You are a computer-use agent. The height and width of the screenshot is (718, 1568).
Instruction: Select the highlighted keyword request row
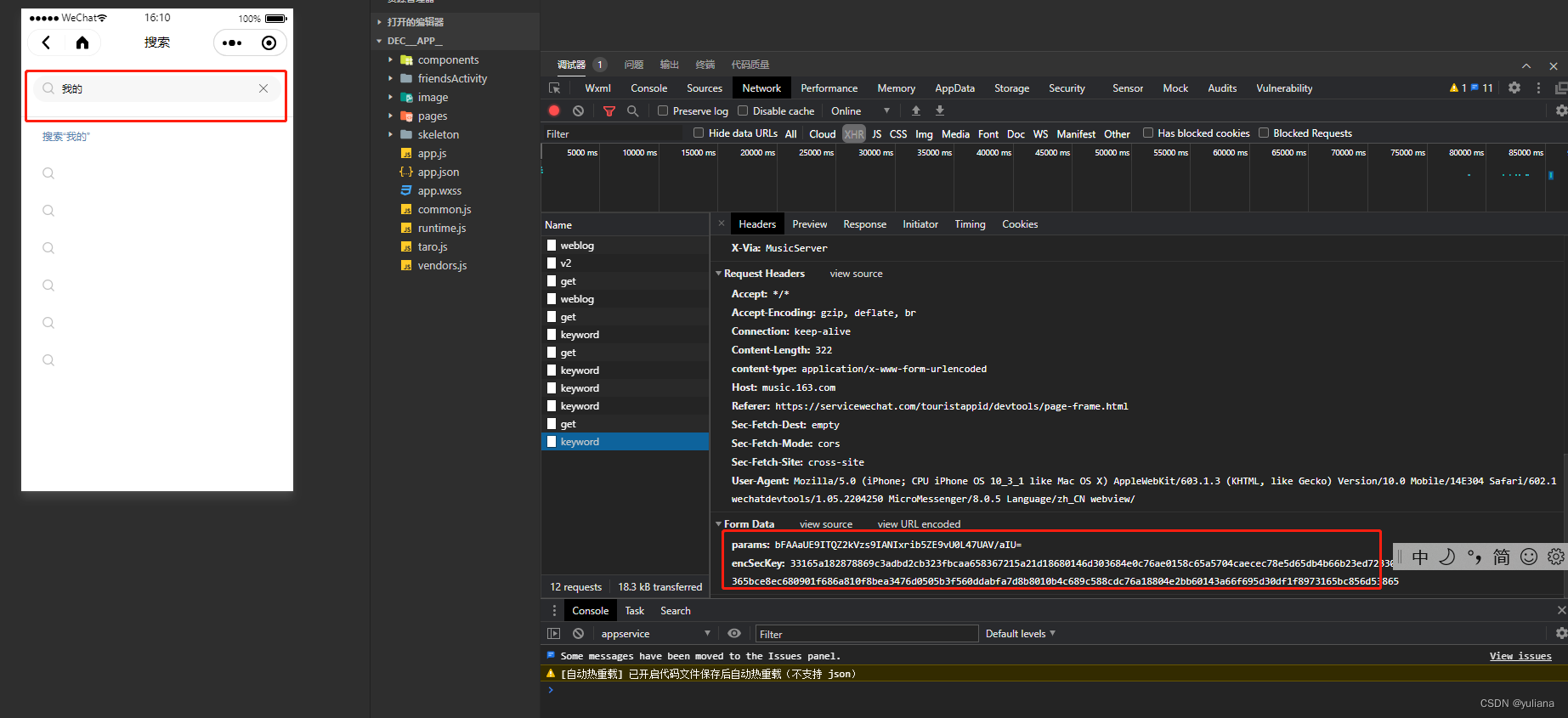coord(625,442)
